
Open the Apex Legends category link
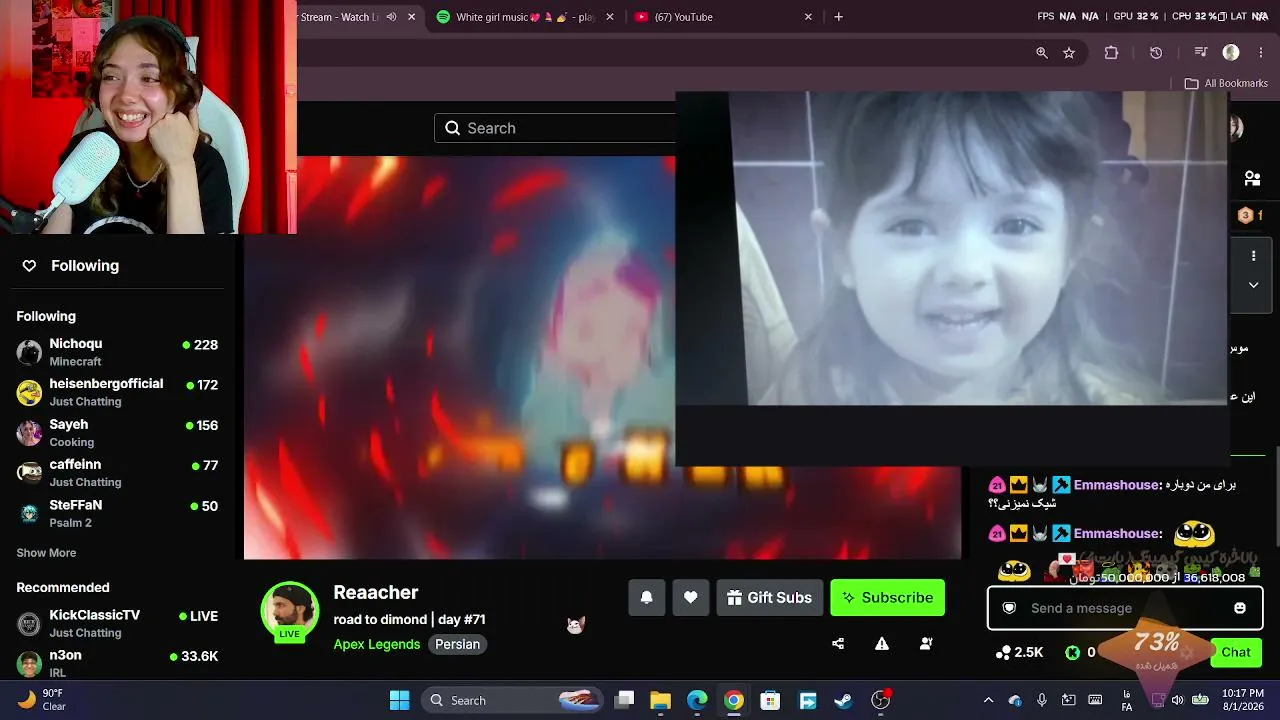(x=377, y=644)
